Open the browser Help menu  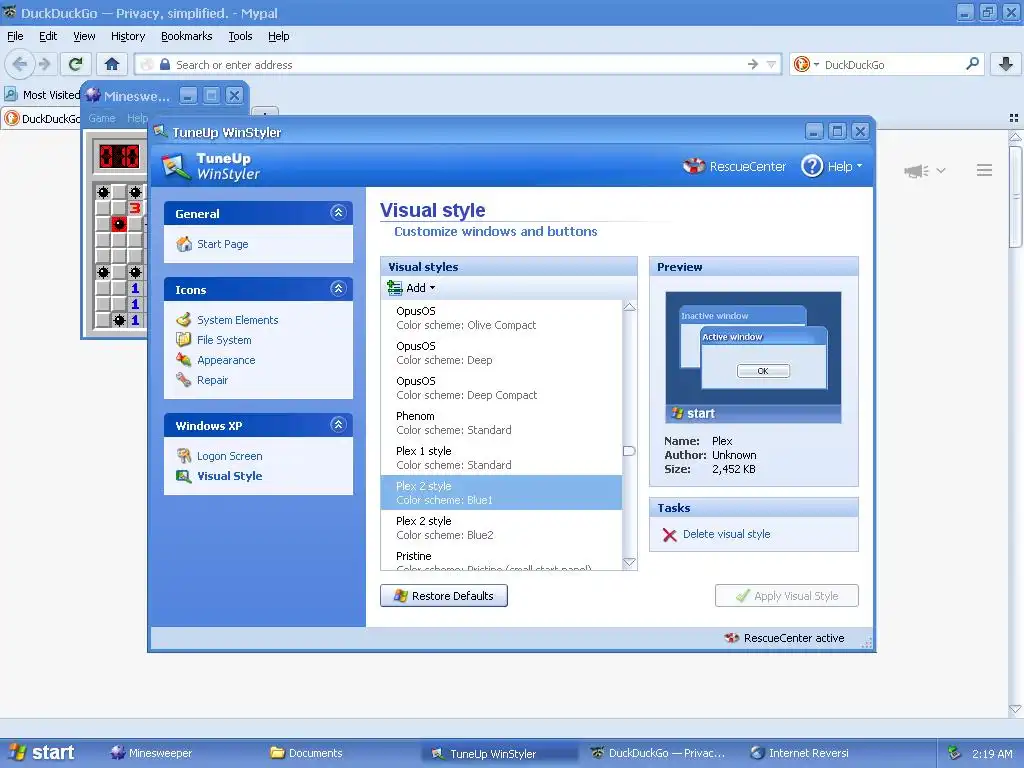click(x=279, y=36)
